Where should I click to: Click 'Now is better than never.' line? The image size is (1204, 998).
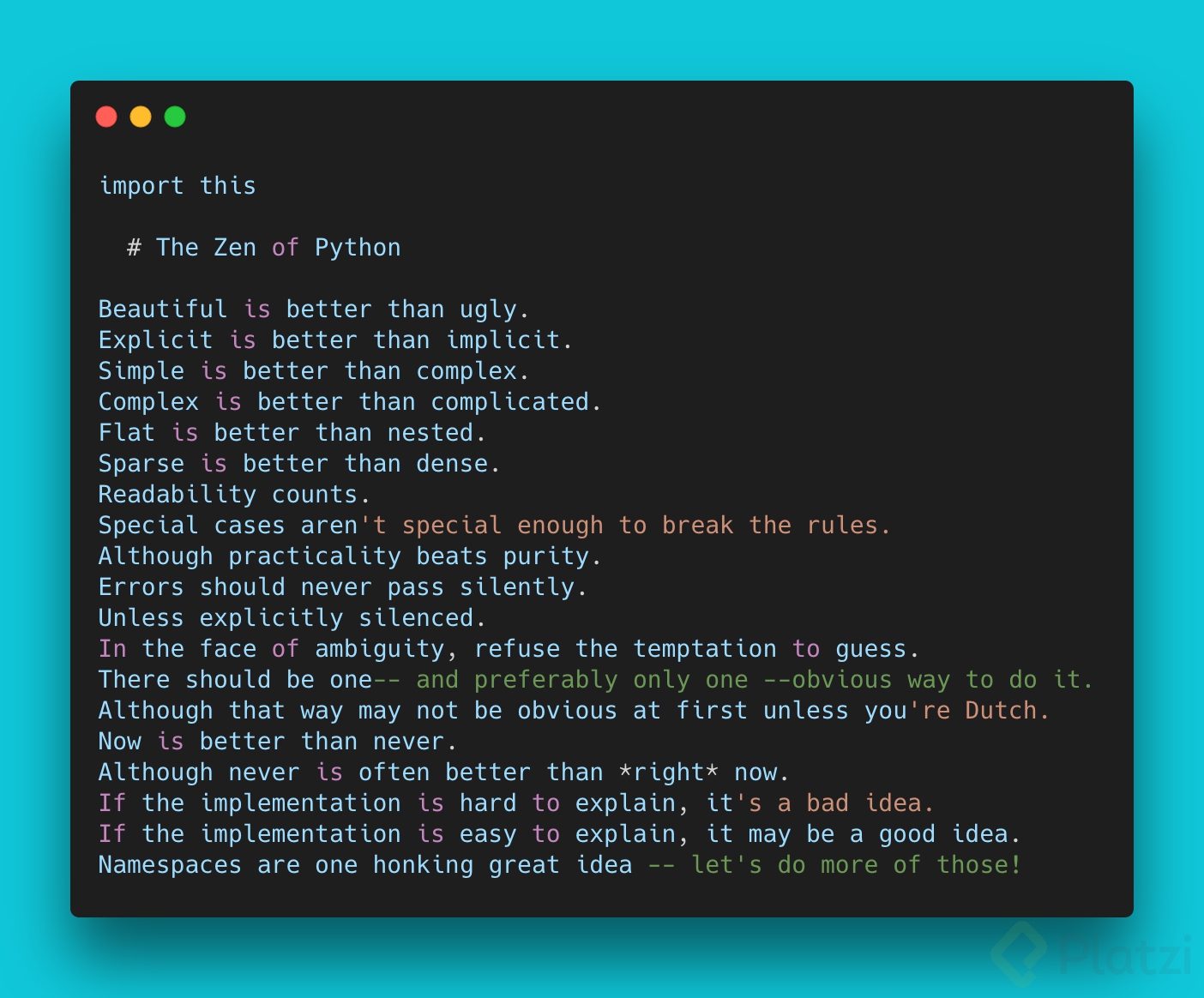click(278, 742)
